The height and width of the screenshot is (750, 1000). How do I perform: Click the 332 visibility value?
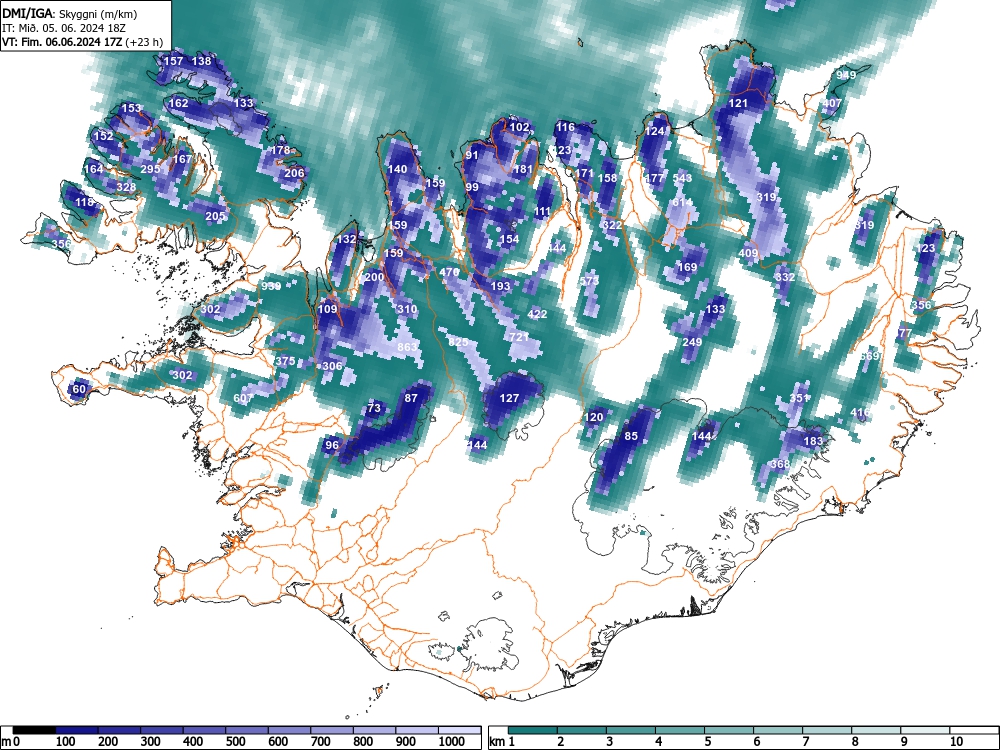pyautogui.click(x=785, y=277)
